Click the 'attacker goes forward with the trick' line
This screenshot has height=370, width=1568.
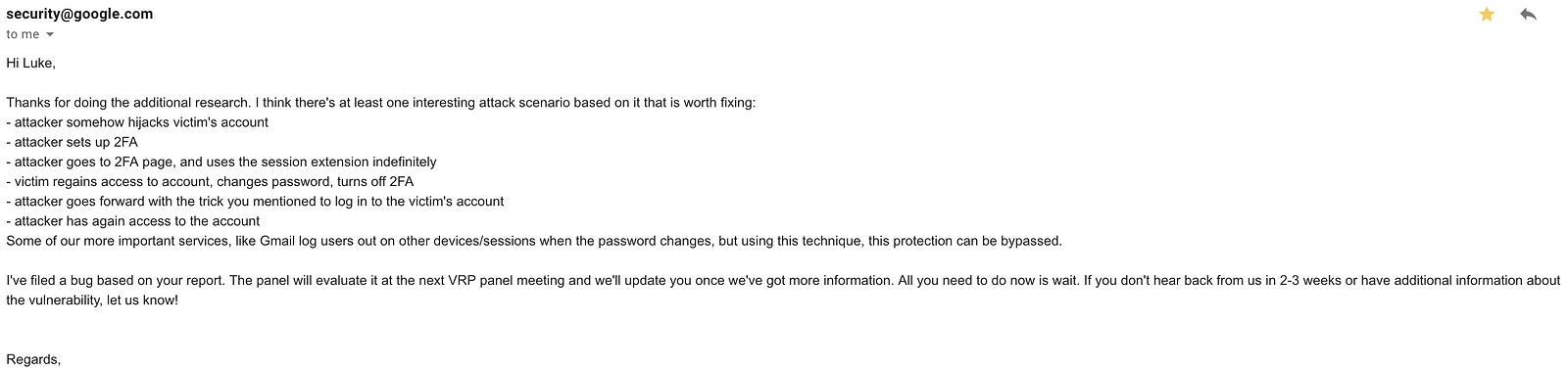click(255, 201)
